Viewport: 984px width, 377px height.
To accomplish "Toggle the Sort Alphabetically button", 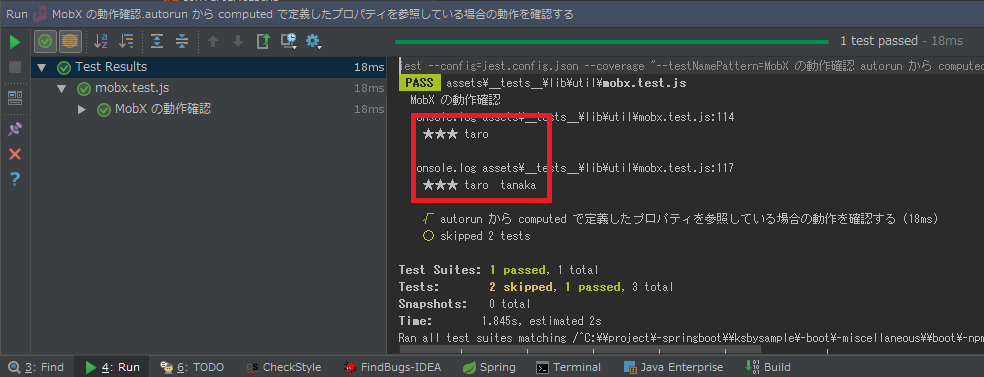I will [x=101, y=41].
